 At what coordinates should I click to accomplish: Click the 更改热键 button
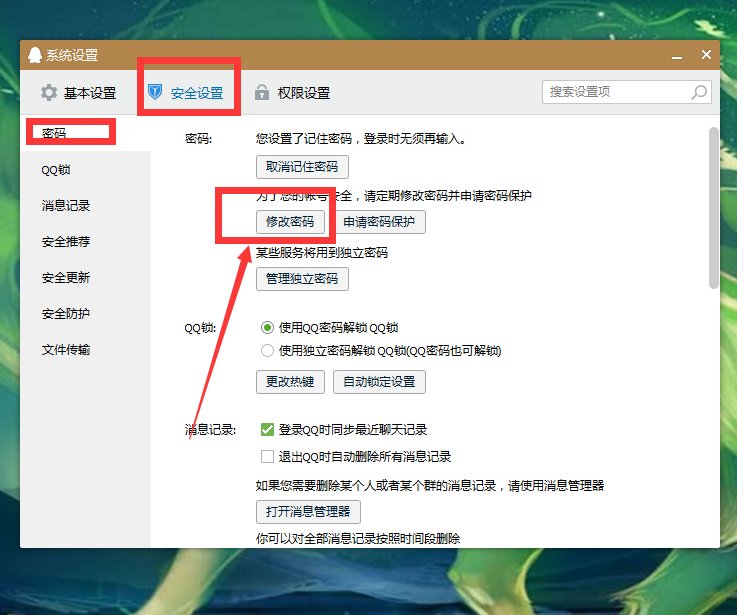coord(290,382)
